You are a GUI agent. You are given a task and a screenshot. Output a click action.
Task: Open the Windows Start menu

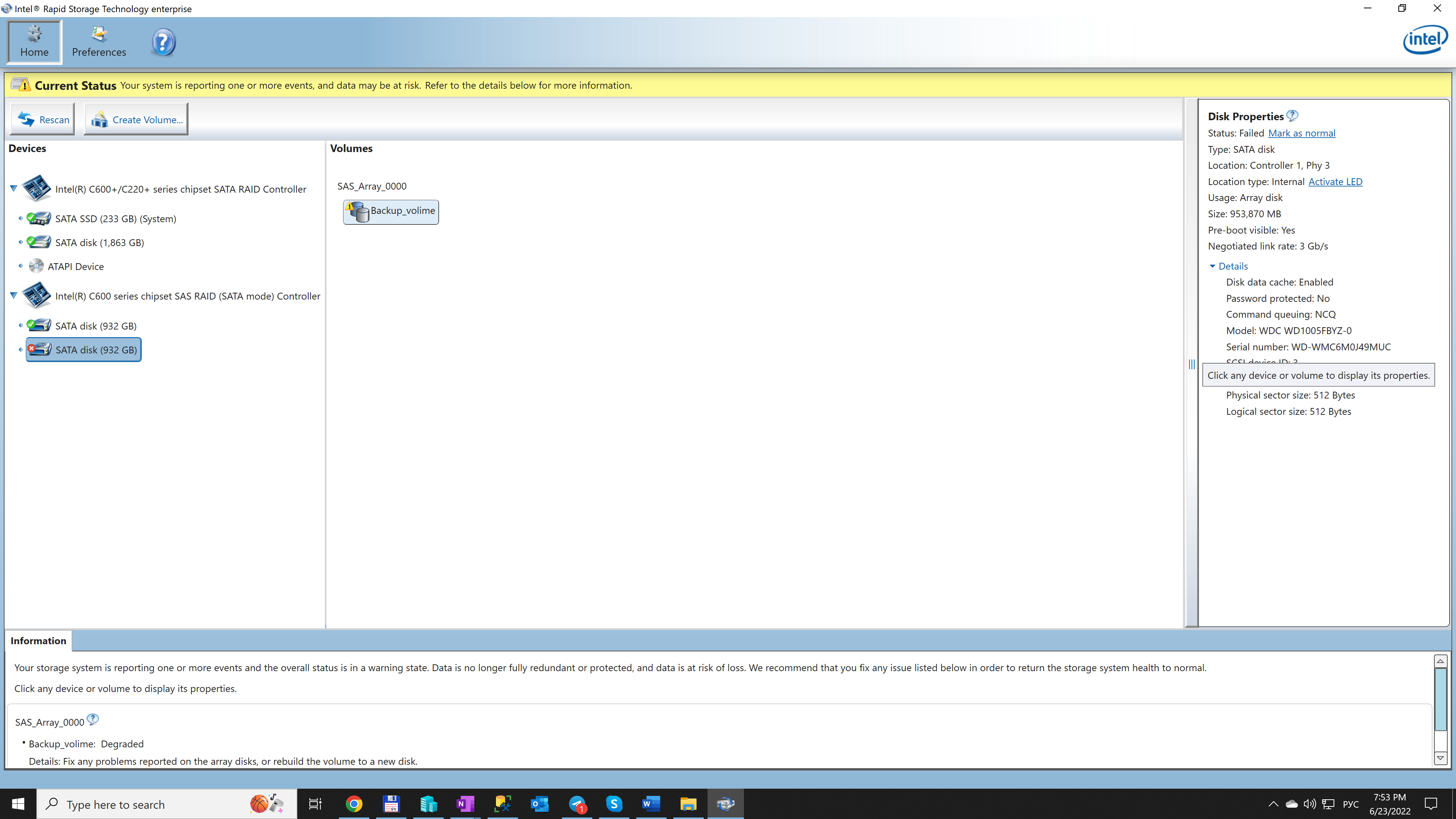click(x=18, y=804)
